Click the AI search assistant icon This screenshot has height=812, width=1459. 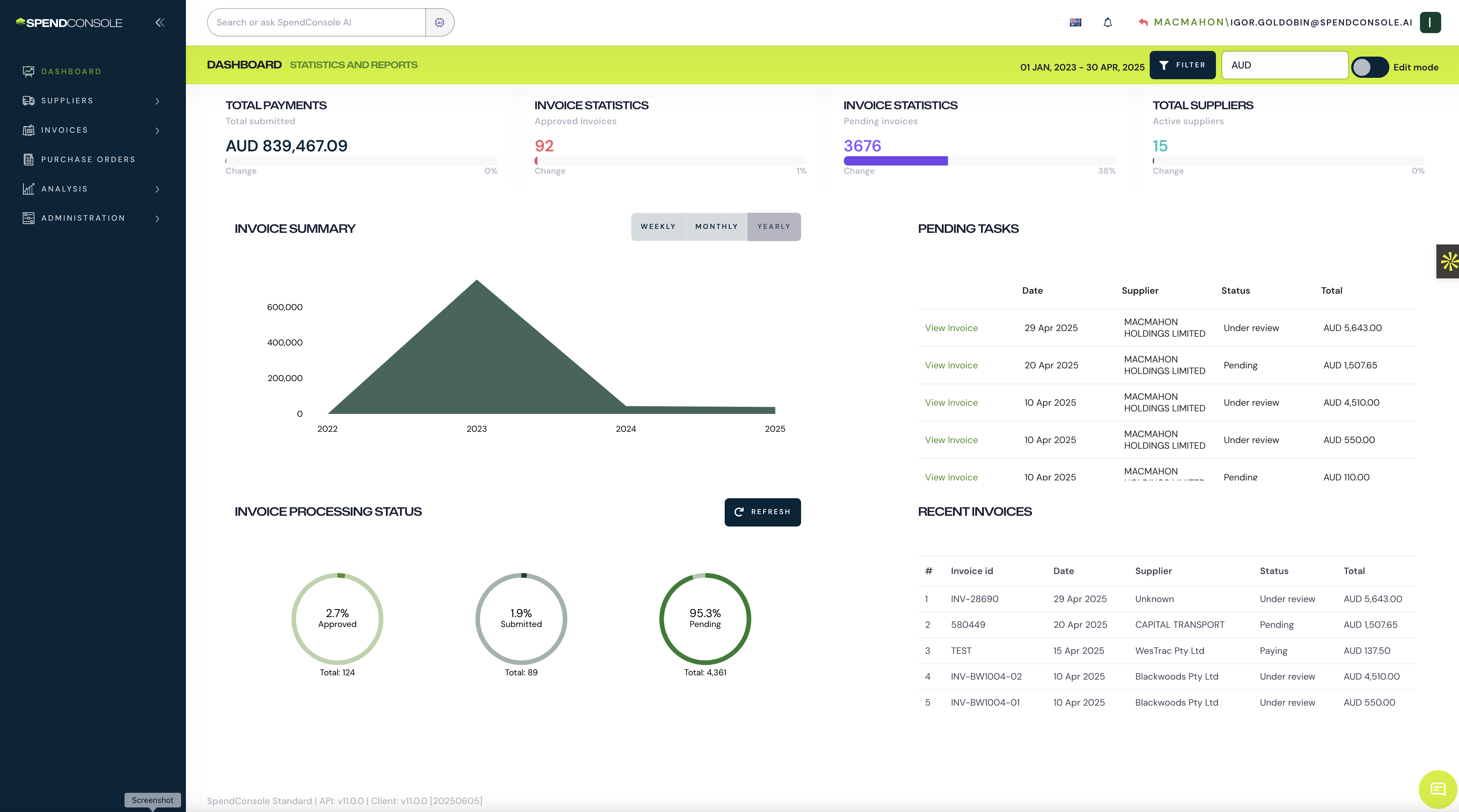tap(439, 23)
